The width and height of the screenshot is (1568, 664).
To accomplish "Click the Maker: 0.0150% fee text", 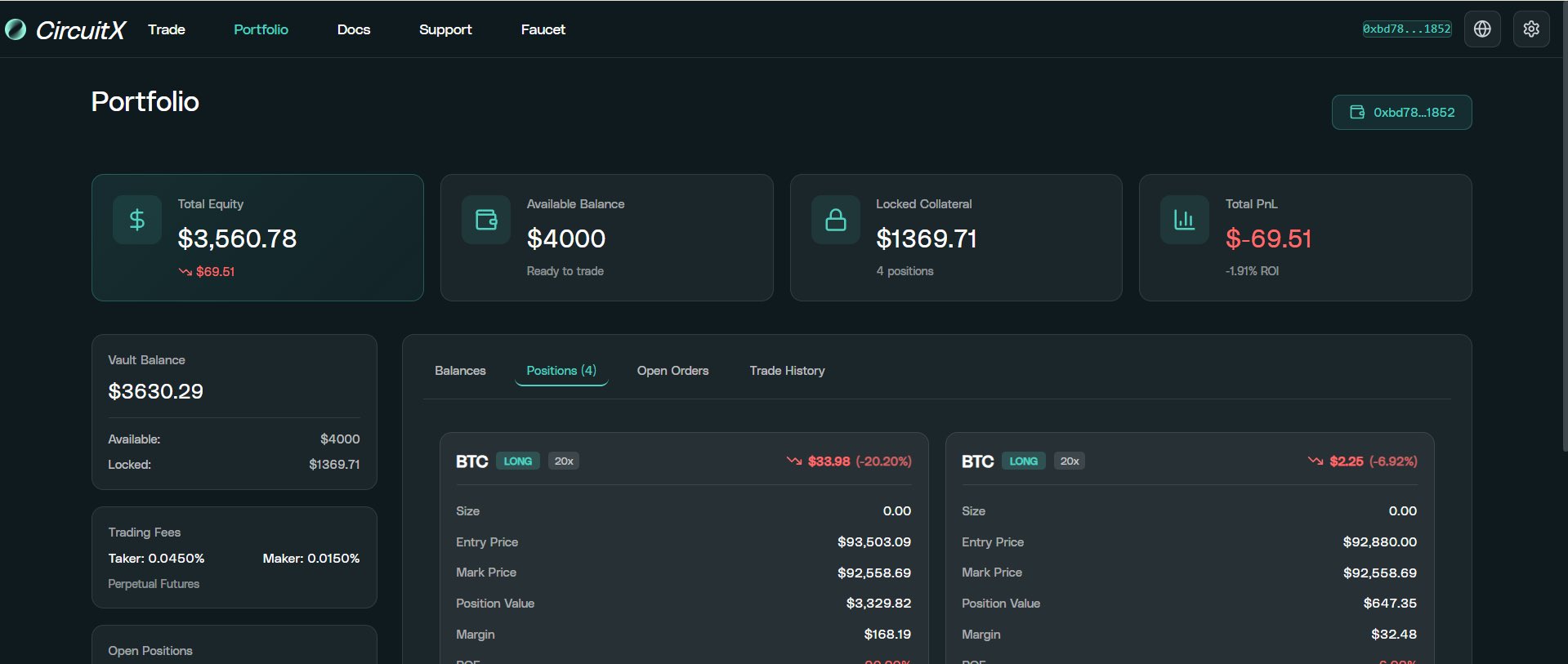I will [311, 559].
